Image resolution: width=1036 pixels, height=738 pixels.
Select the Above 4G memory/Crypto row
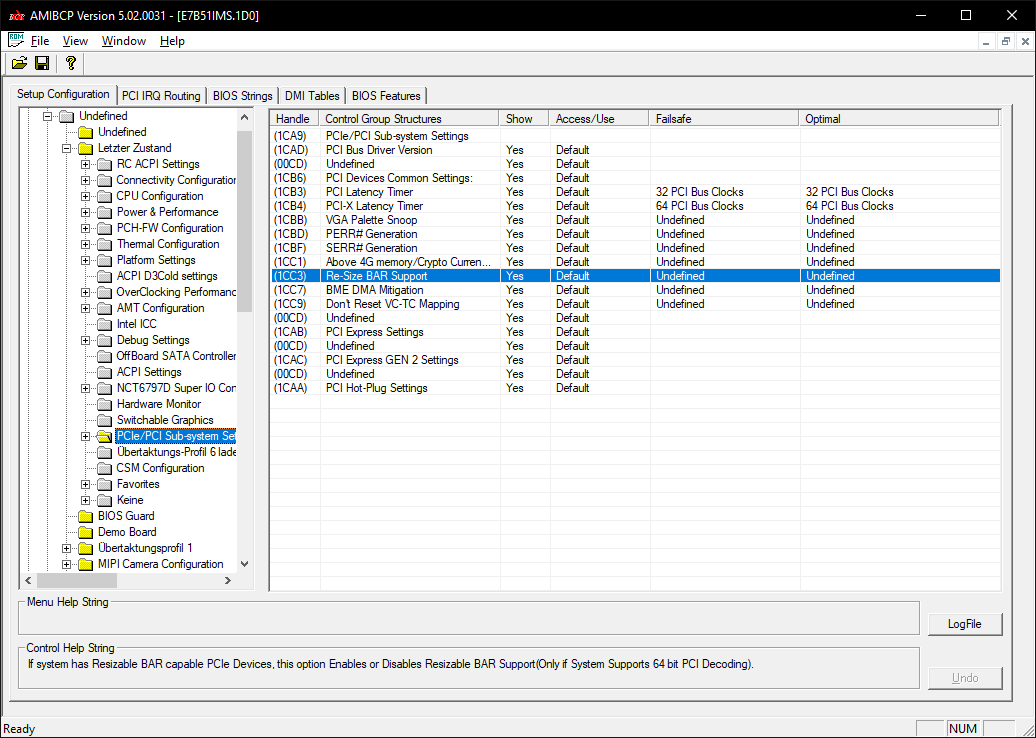(635, 262)
